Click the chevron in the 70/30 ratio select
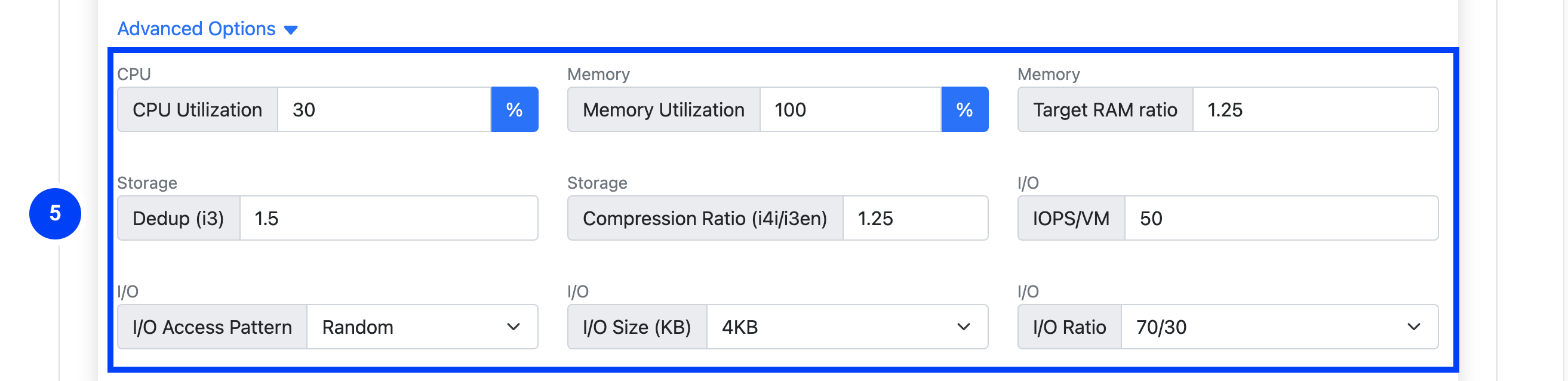 tap(1413, 327)
